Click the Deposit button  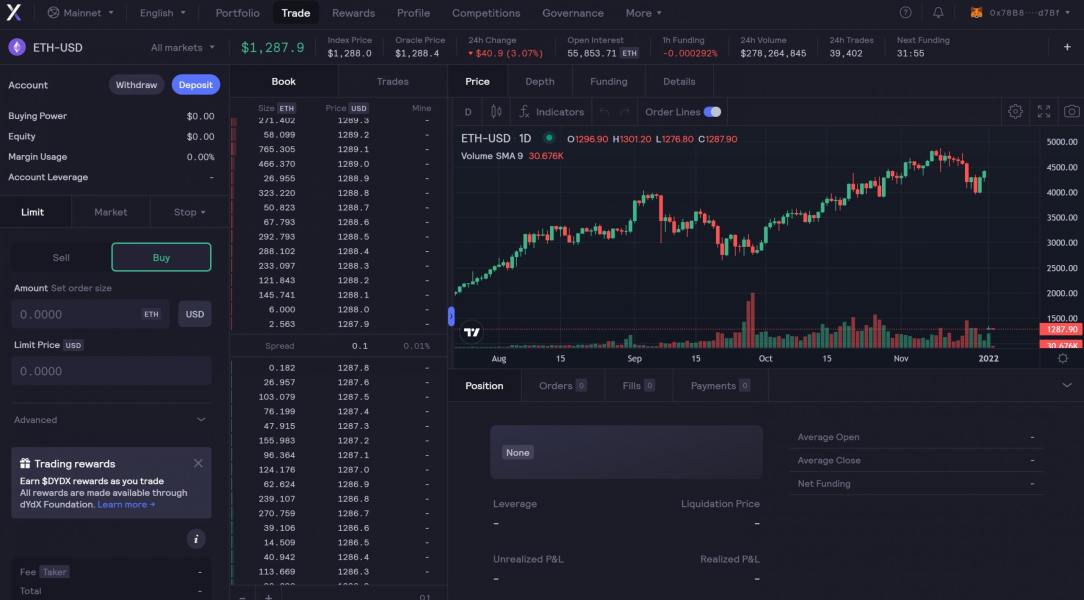coord(196,85)
